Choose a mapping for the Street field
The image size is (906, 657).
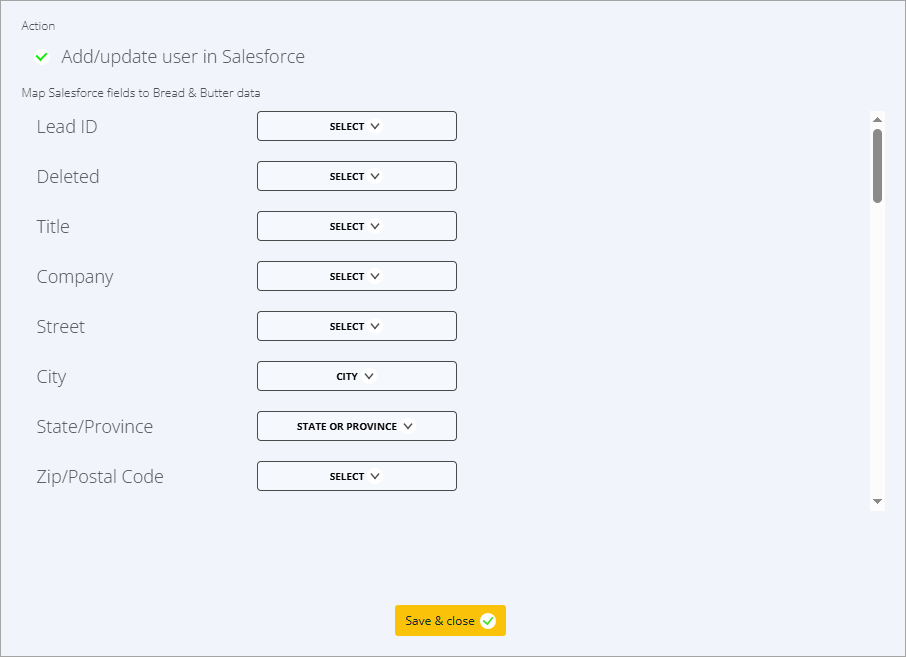coord(356,326)
